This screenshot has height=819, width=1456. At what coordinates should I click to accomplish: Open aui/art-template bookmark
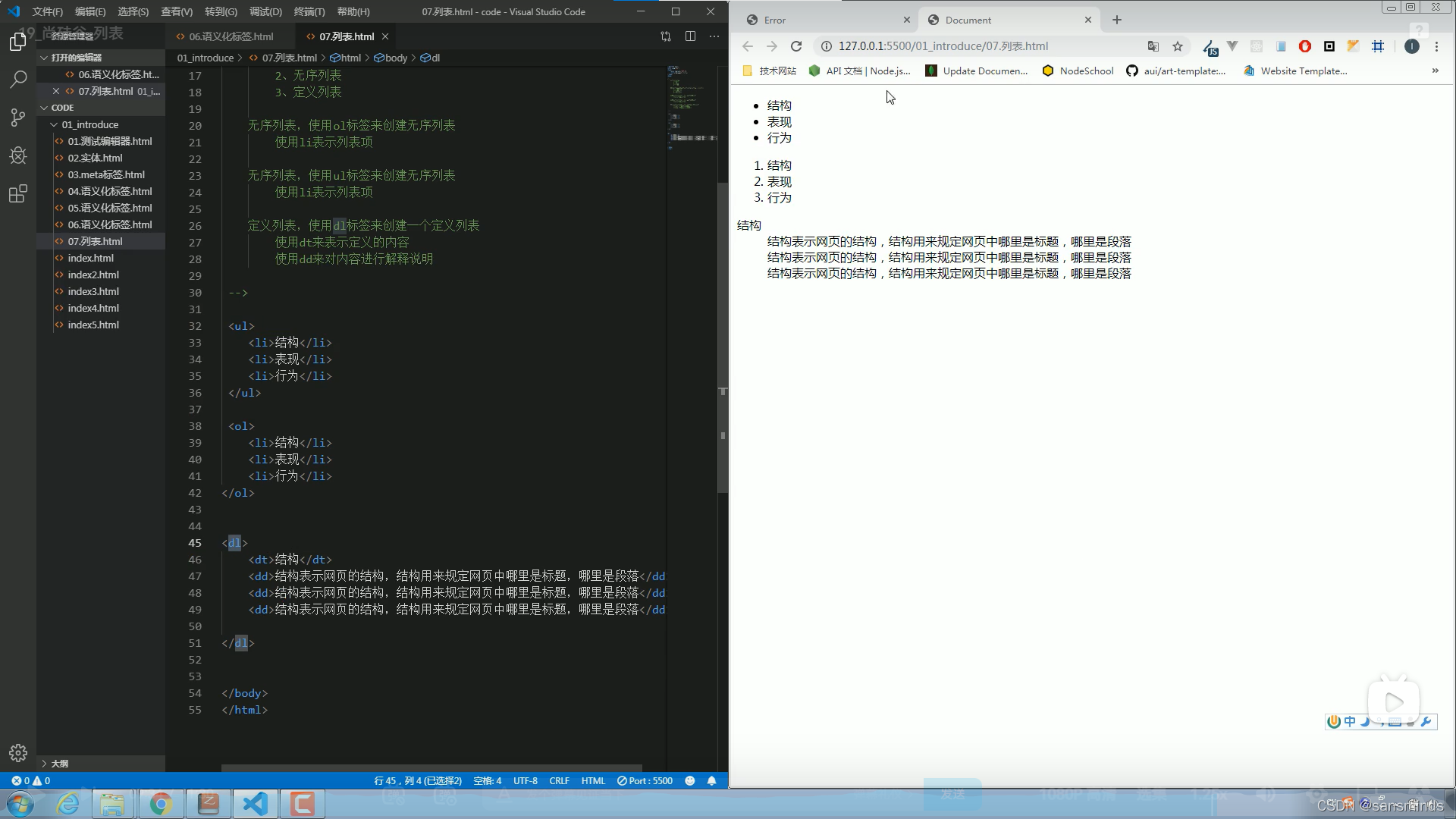[1175, 71]
